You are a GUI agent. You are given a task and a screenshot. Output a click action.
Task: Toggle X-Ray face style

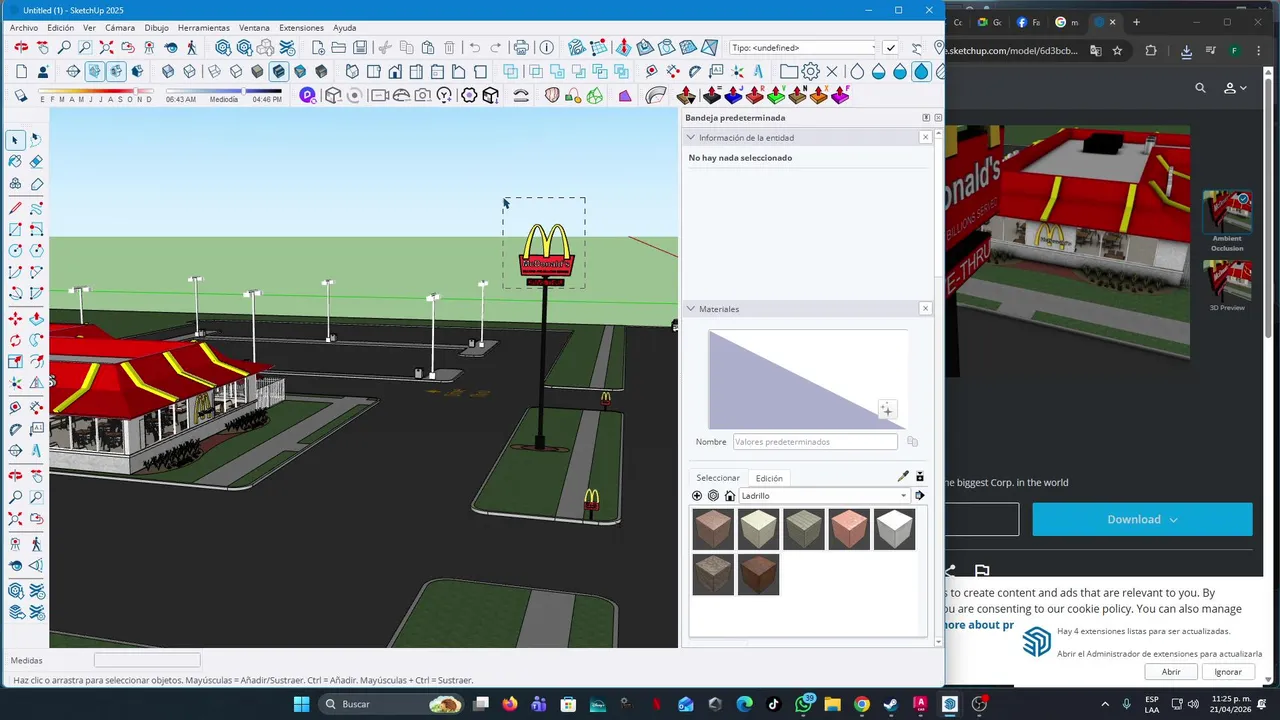click(x=167, y=71)
